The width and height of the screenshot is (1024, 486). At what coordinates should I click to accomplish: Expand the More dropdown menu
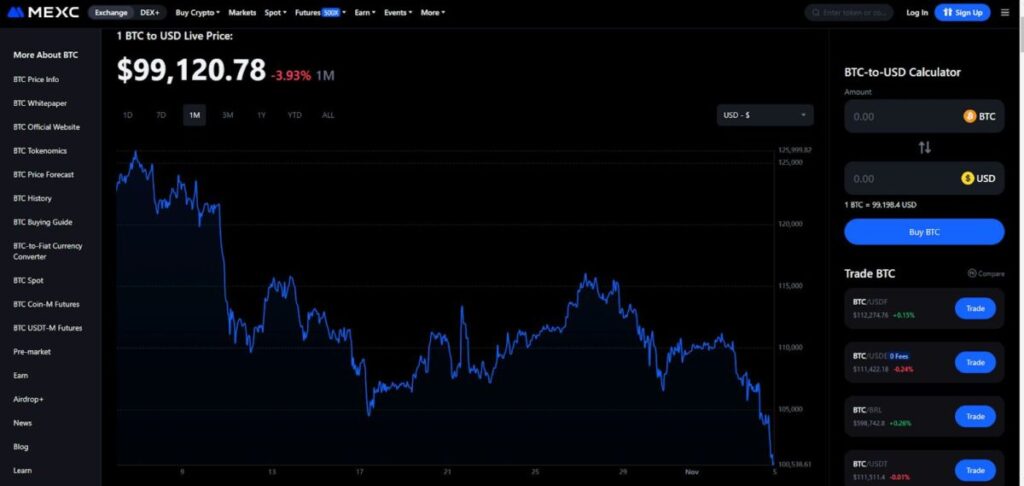click(433, 12)
